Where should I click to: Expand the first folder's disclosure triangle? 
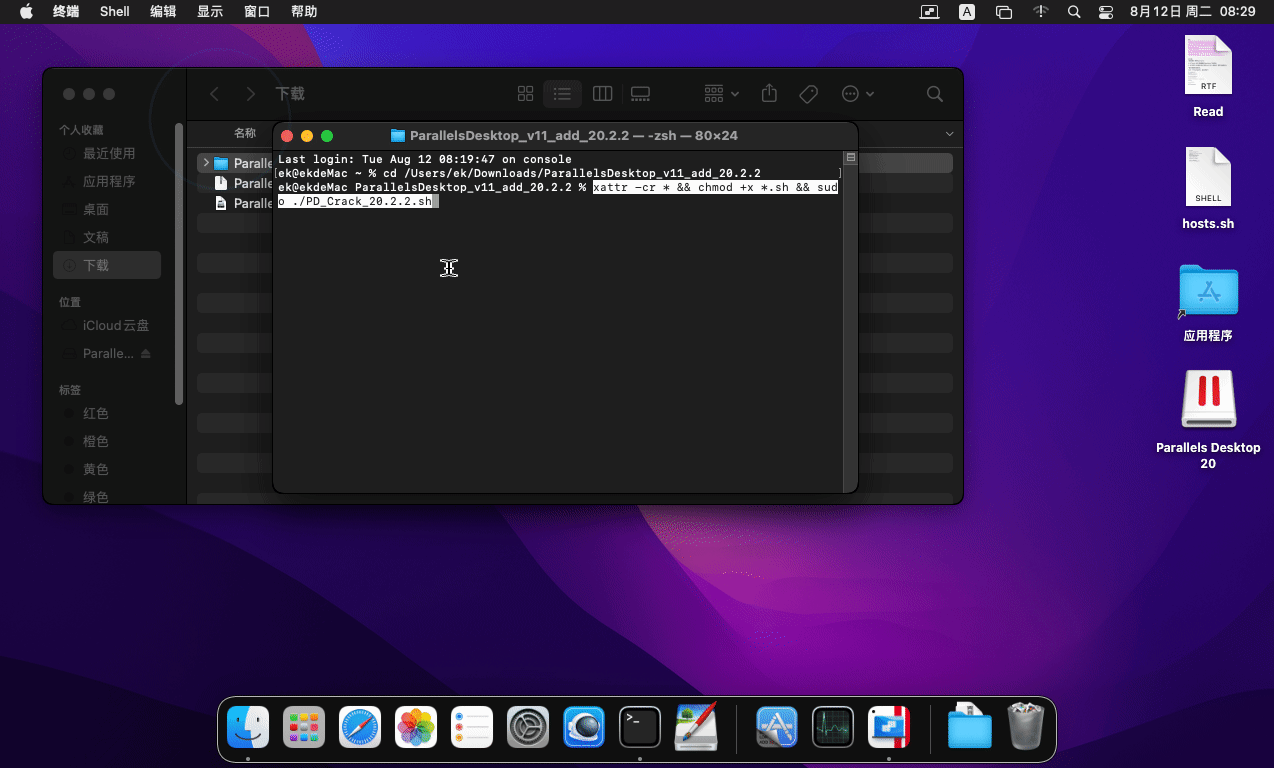[x=206, y=163]
